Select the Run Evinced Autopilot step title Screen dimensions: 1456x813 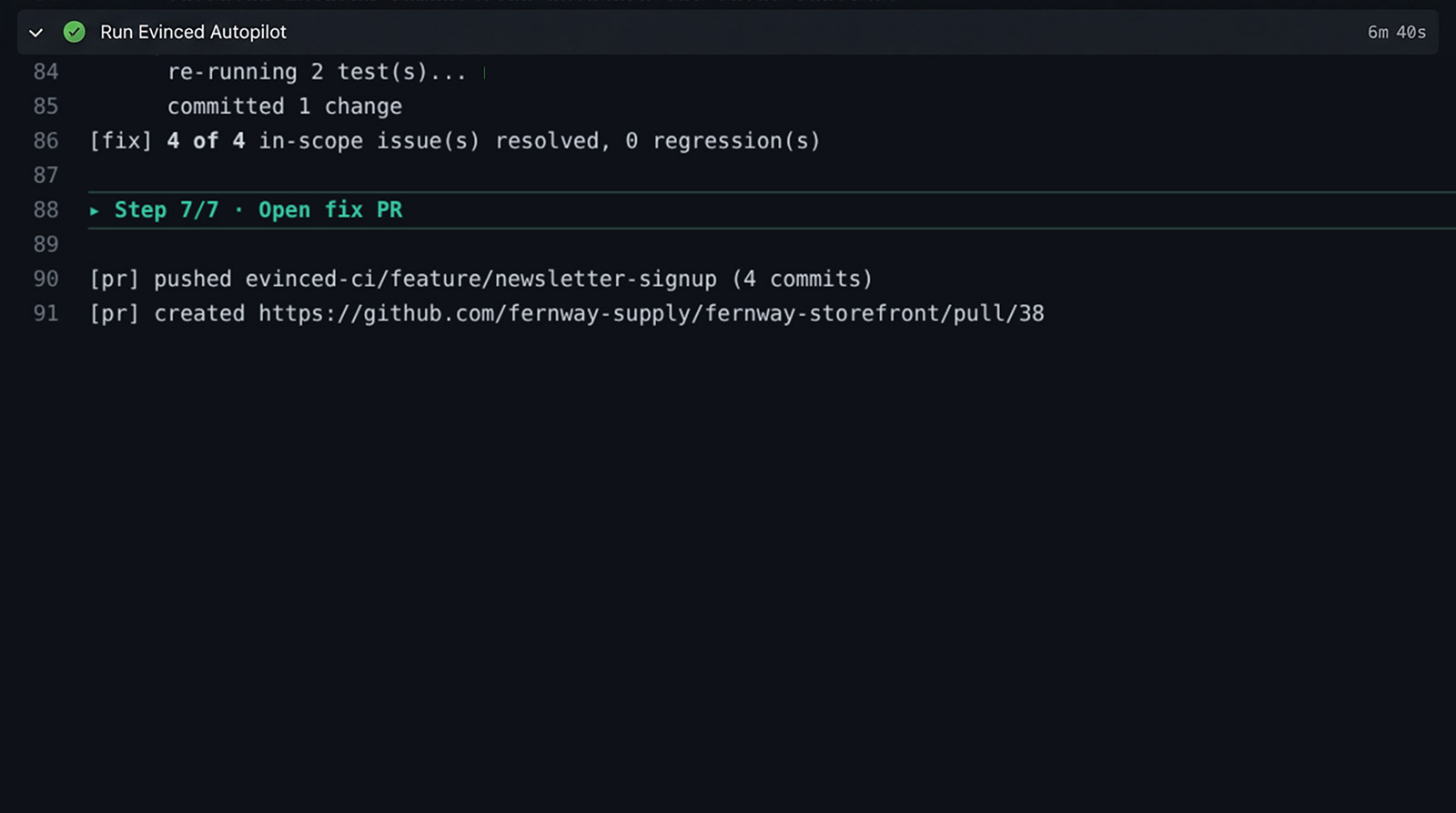click(193, 32)
